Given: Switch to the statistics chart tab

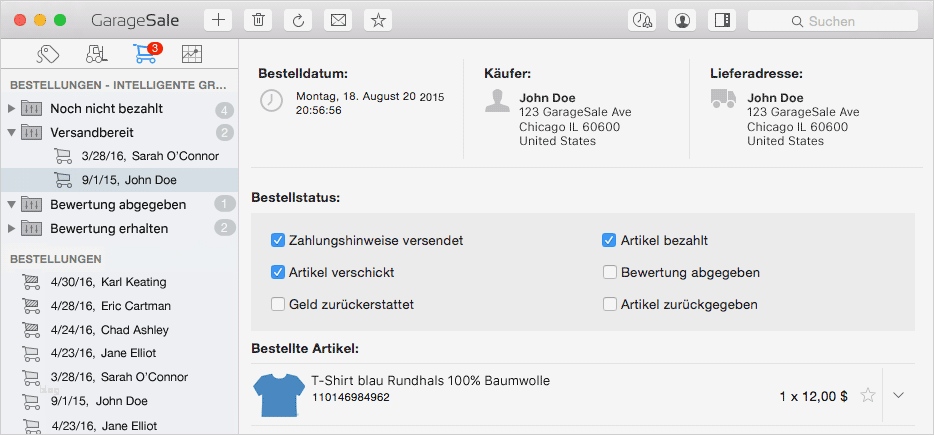Looking at the screenshot, I should (x=191, y=54).
